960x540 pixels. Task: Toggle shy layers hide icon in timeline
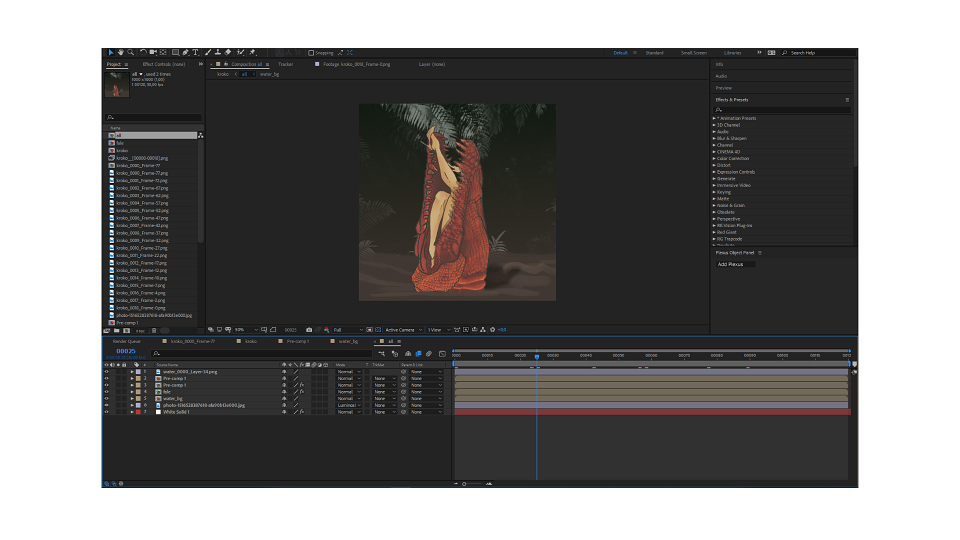click(x=408, y=353)
